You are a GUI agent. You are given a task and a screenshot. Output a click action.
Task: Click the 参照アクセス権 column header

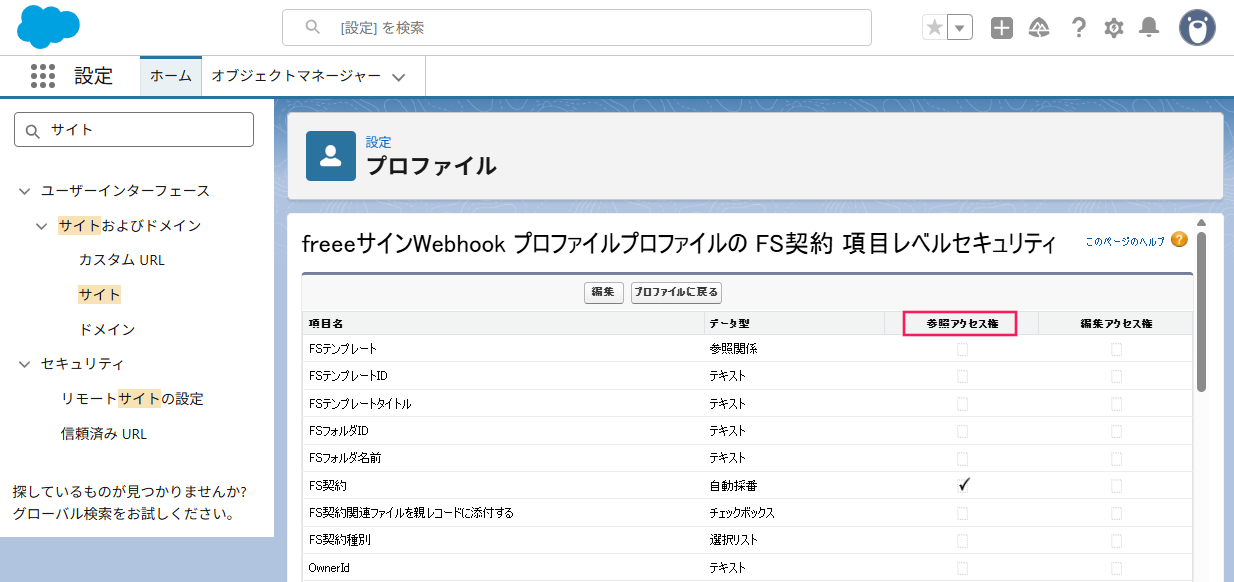[x=962, y=323]
